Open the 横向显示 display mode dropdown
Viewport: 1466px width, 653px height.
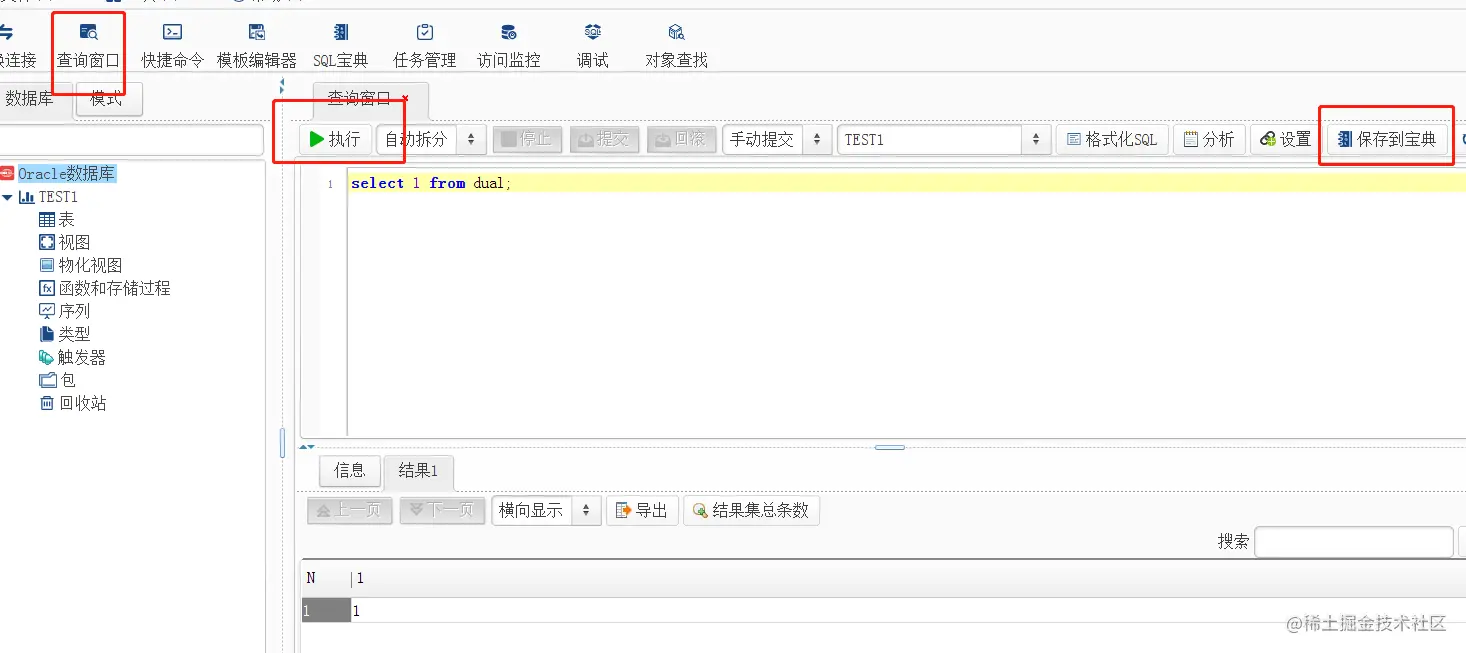click(546, 510)
